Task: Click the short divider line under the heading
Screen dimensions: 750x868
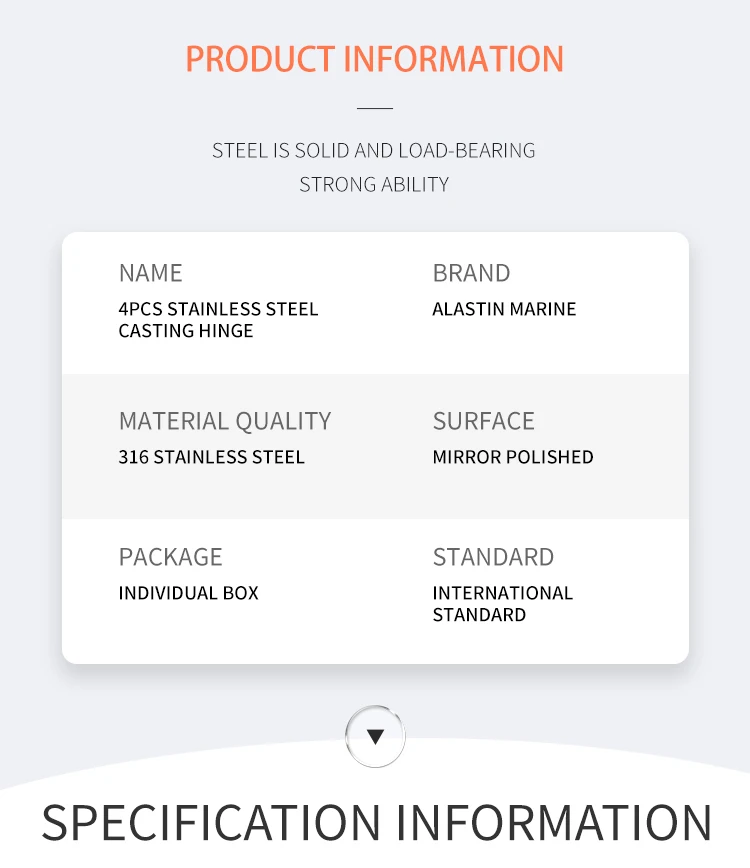Action: 375,108
